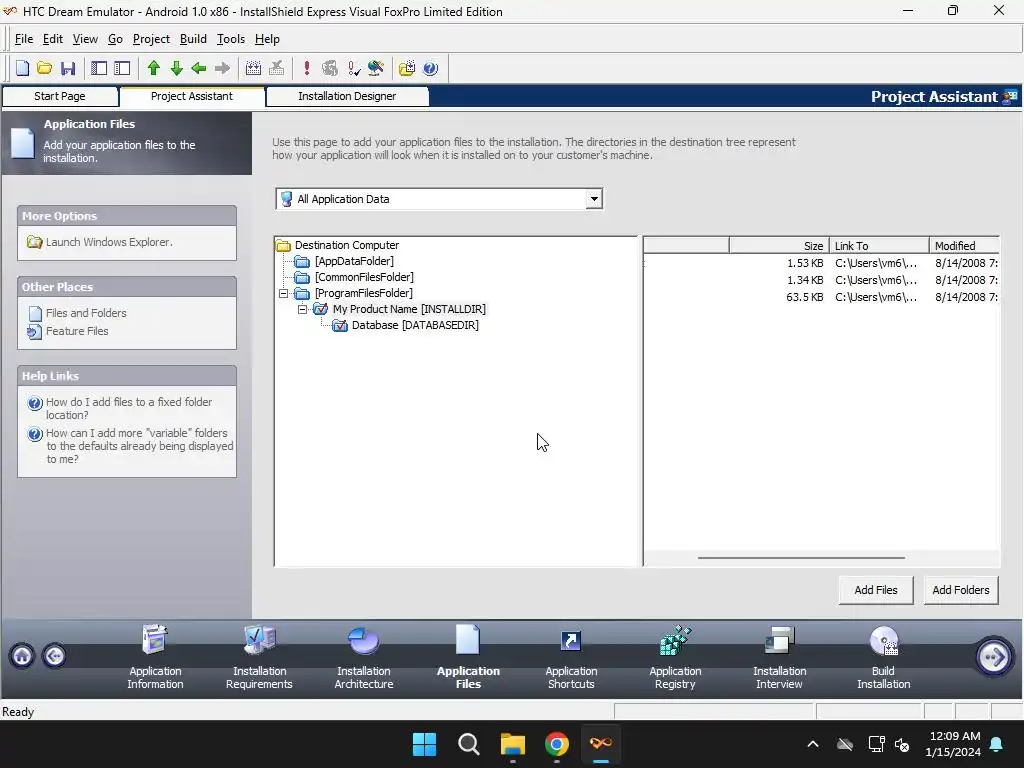Image resolution: width=1024 pixels, height=768 pixels.
Task: Open the Edit menu
Action: (53, 39)
